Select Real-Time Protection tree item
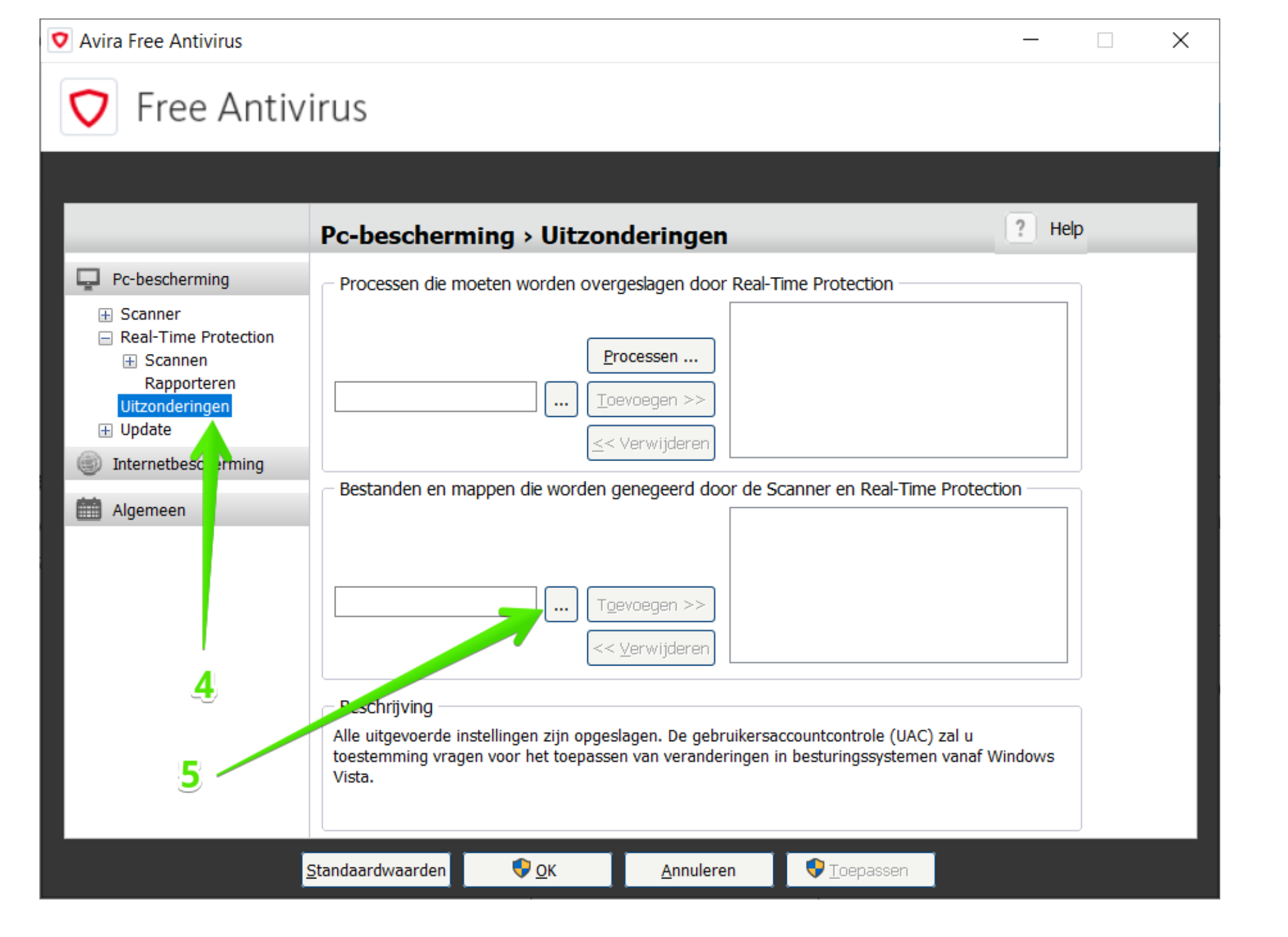 [x=197, y=337]
